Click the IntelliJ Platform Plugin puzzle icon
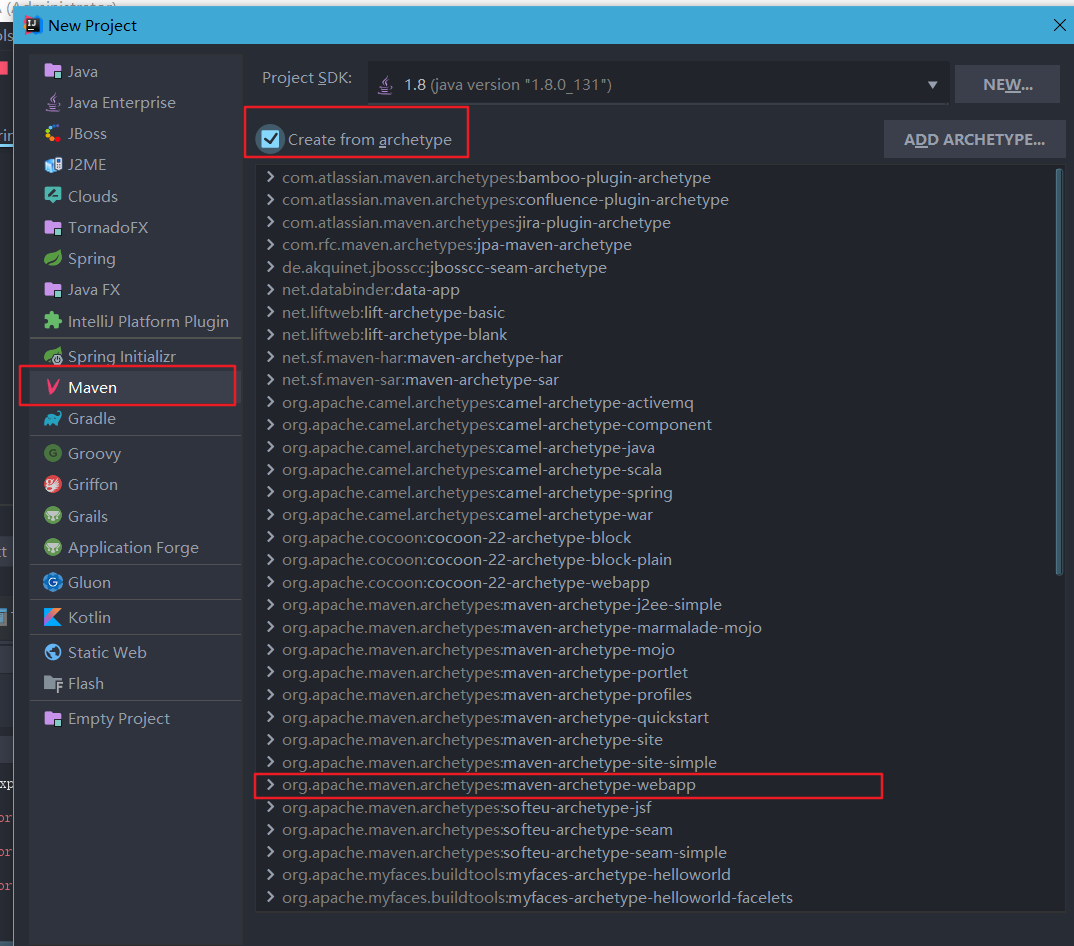Viewport: 1074px width, 946px height. pyautogui.click(x=53, y=321)
